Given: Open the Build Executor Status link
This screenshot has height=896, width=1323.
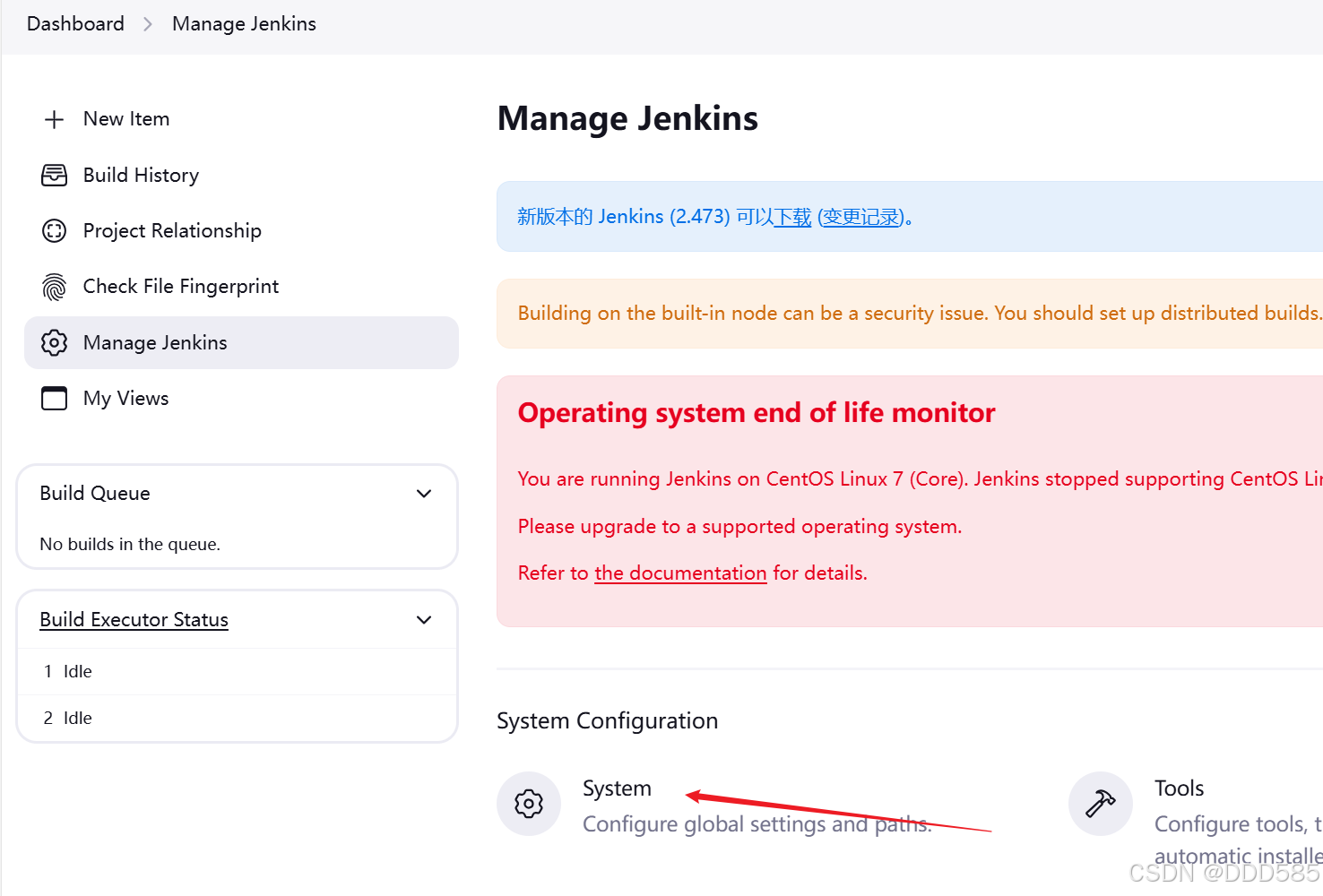Looking at the screenshot, I should [134, 620].
